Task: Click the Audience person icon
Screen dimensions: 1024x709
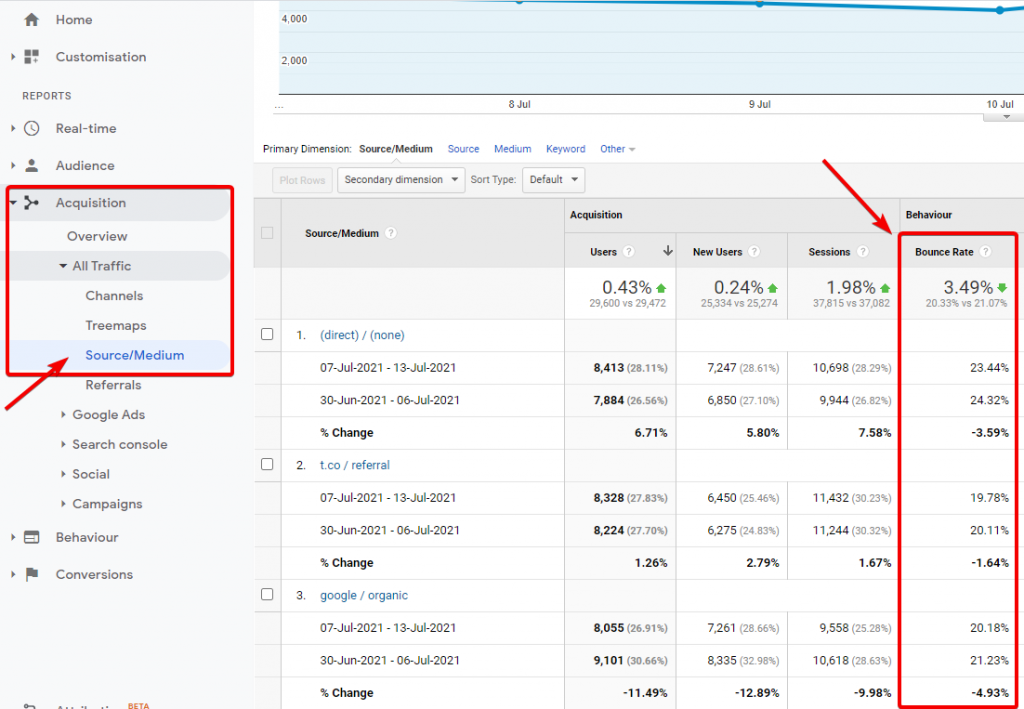Action: (x=32, y=166)
